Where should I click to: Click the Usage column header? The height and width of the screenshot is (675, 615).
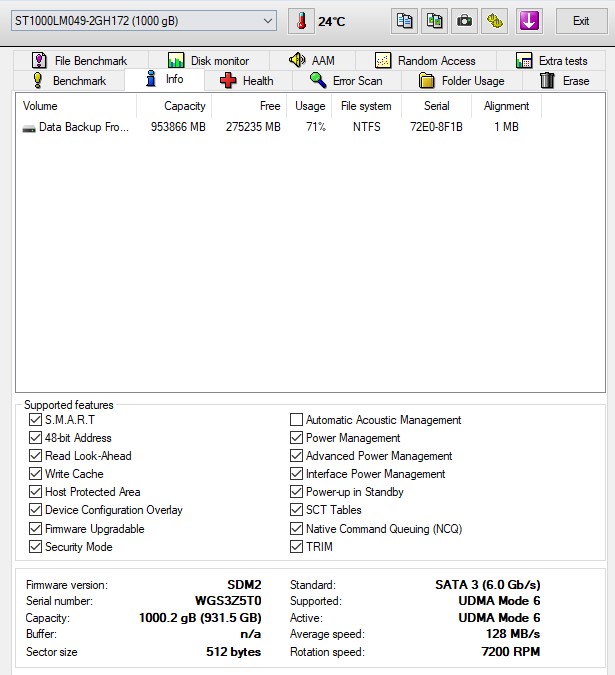click(309, 106)
